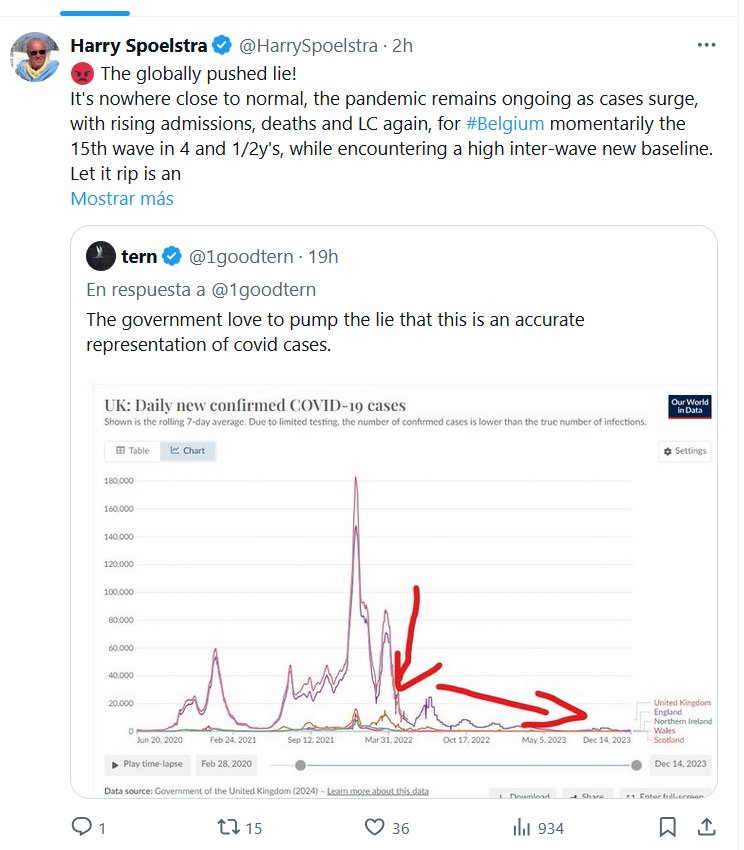Viewport: 744px width, 850px height.
Task: Click the repost retweet icon
Action: [x=228, y=827]
